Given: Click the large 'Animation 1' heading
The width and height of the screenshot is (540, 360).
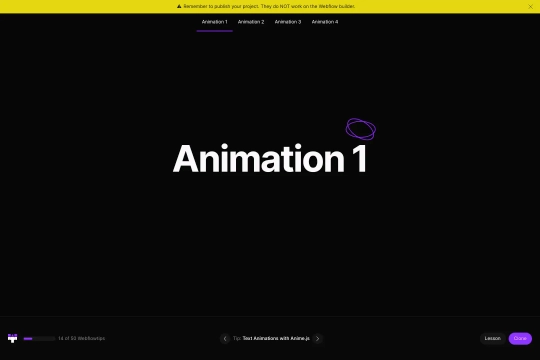Looking at the screenshot, I should coord(270,158).
